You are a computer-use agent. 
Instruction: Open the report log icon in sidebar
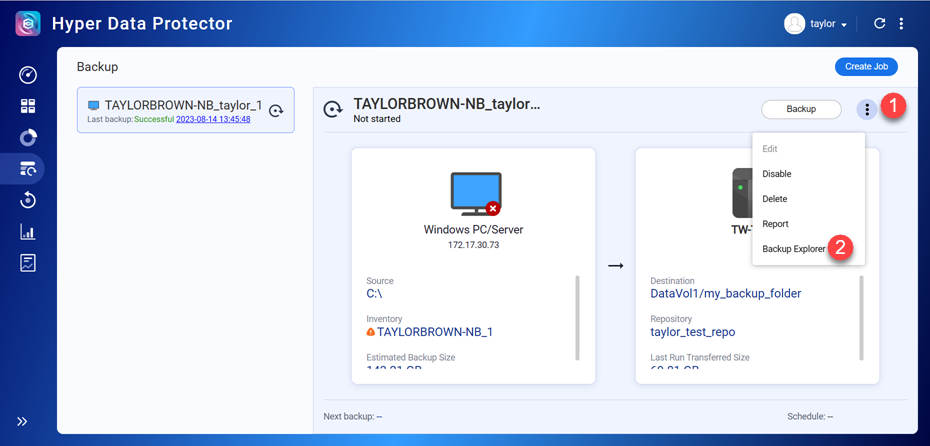point(28,263)
